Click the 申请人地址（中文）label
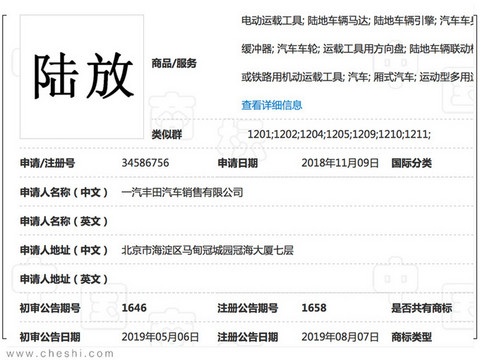The width and height of the screenshot is (480, 360). (x=64, y=250)
